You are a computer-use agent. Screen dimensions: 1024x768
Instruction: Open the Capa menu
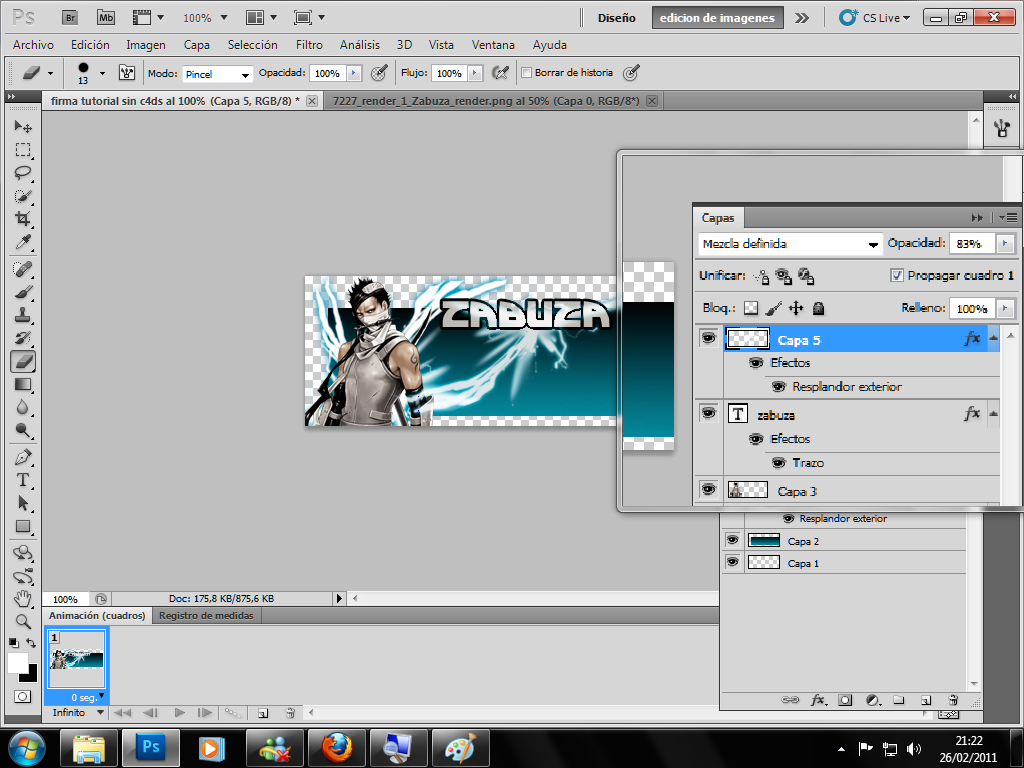pos(197,45)
